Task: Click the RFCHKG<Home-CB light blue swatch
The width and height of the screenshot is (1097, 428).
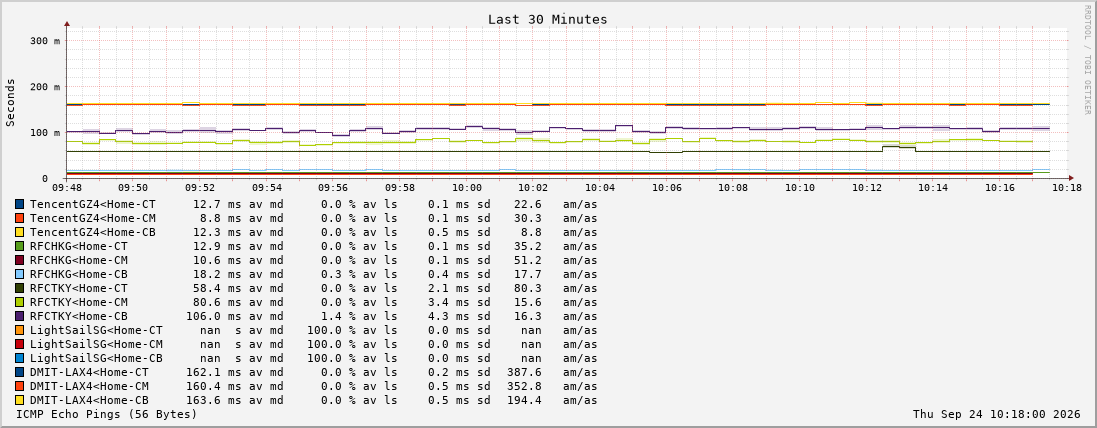Action: pyautogui.click(x=20, y=274)
